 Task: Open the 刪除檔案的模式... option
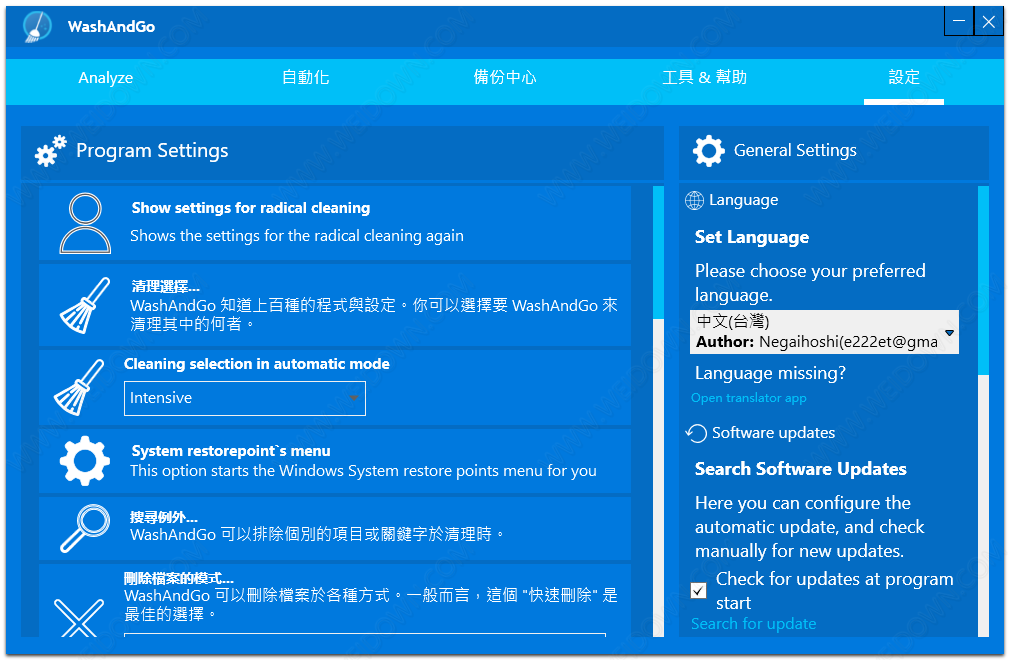point(335,600)
